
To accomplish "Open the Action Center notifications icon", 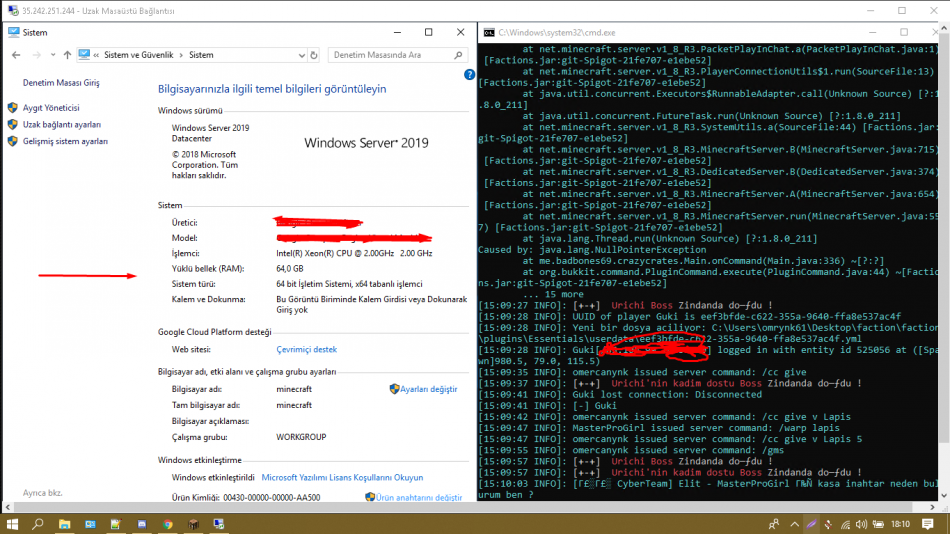I will point(928,524).
